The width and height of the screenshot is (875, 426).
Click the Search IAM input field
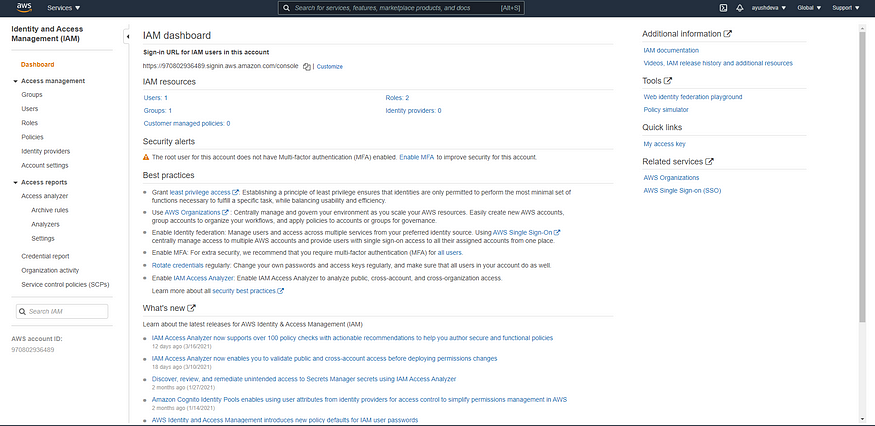pos(62,312)
